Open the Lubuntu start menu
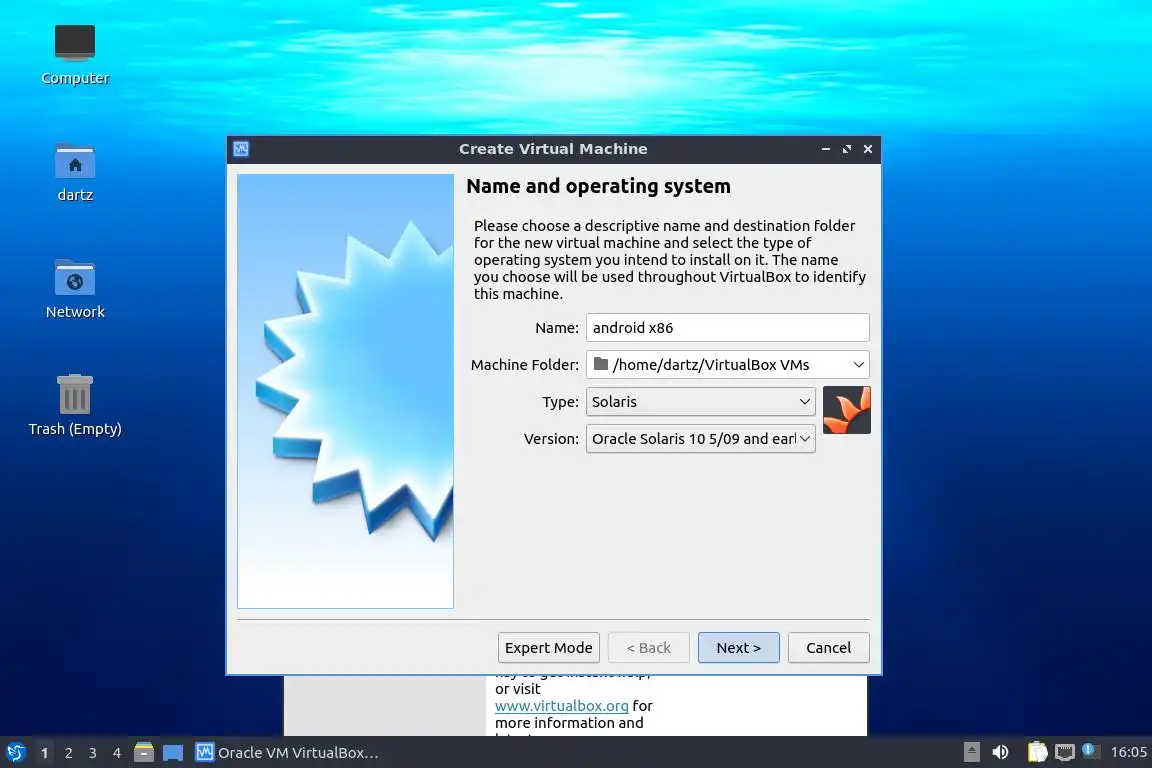This screenshot has width=1152, height=768. [x=15, y=752]
